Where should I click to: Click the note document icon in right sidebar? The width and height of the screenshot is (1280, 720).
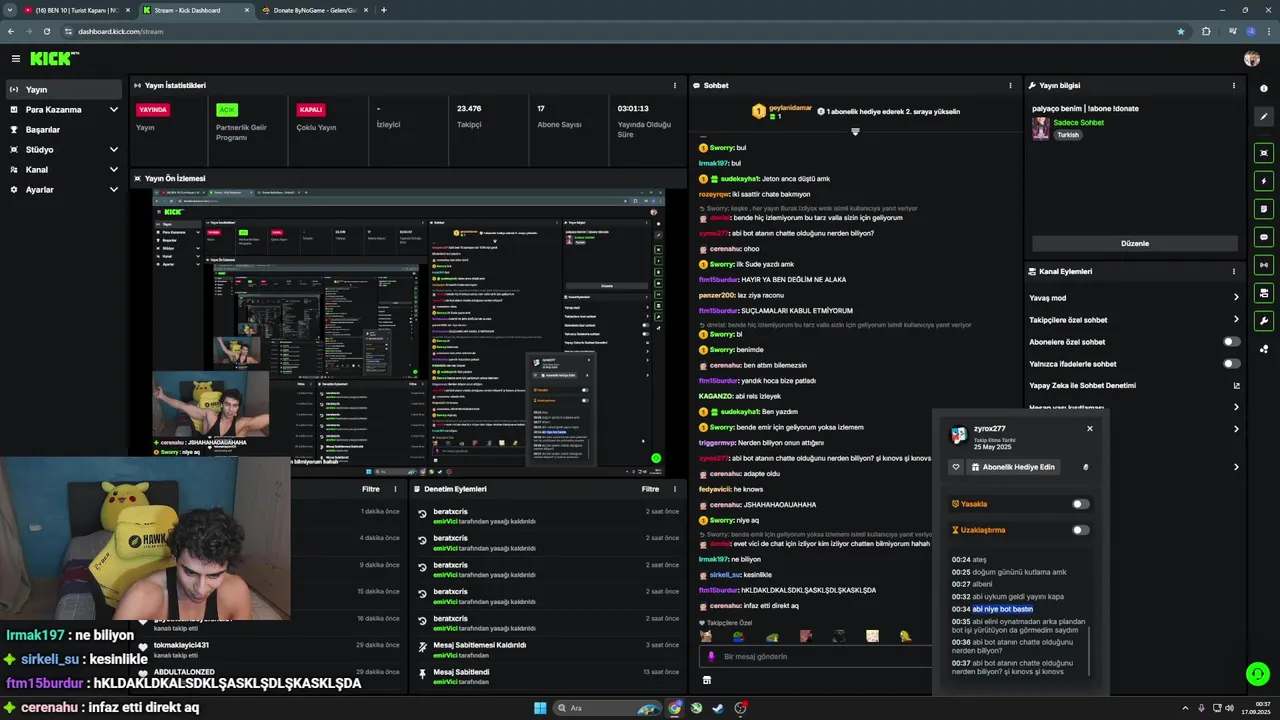point(1264,209)
